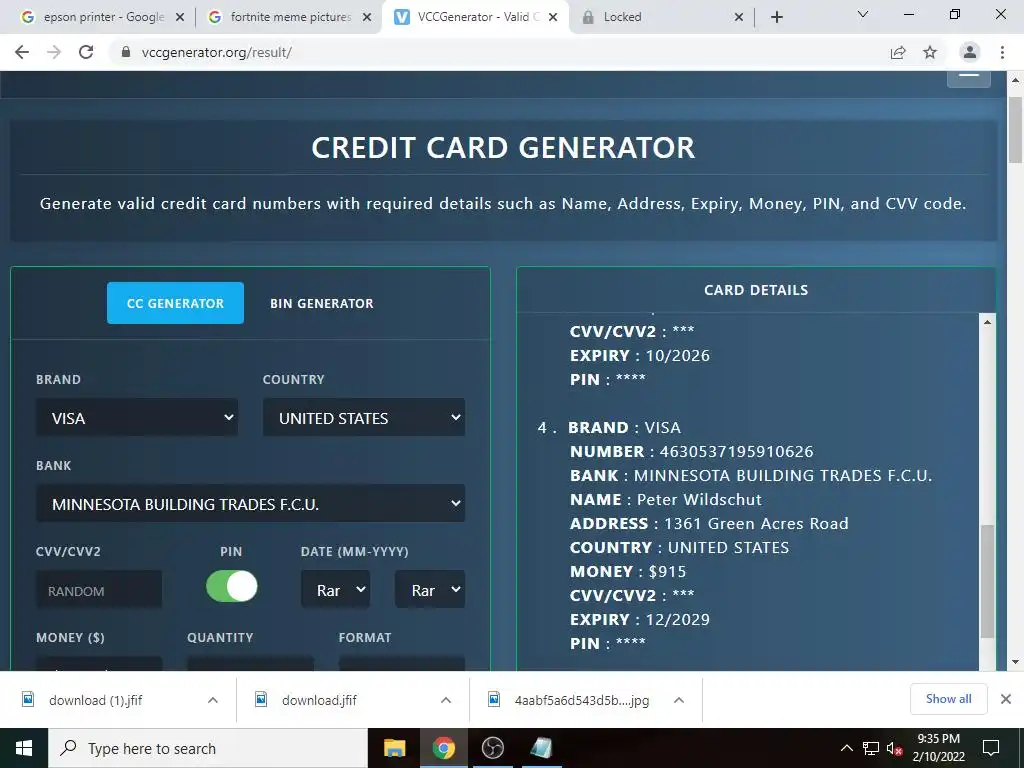Open the download (1).jfif file
Screen dimensions: 1024x768
tap(95, 700)
